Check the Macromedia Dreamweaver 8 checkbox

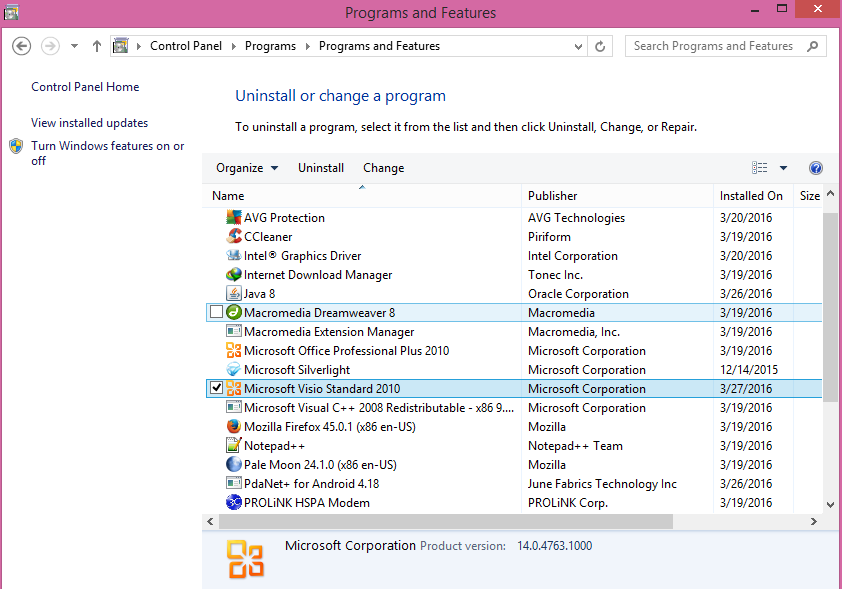[216, 312]
